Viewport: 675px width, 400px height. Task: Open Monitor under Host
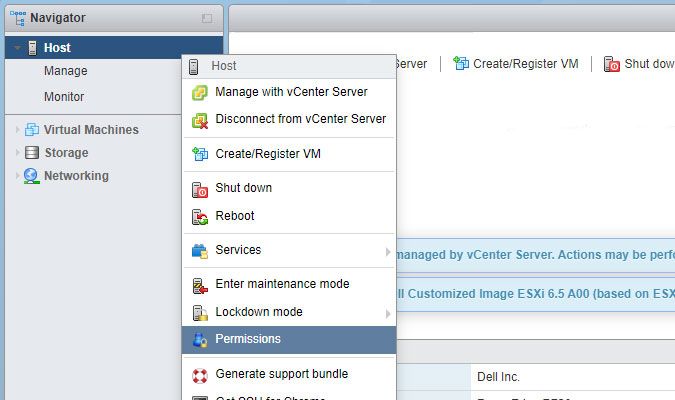64,97
